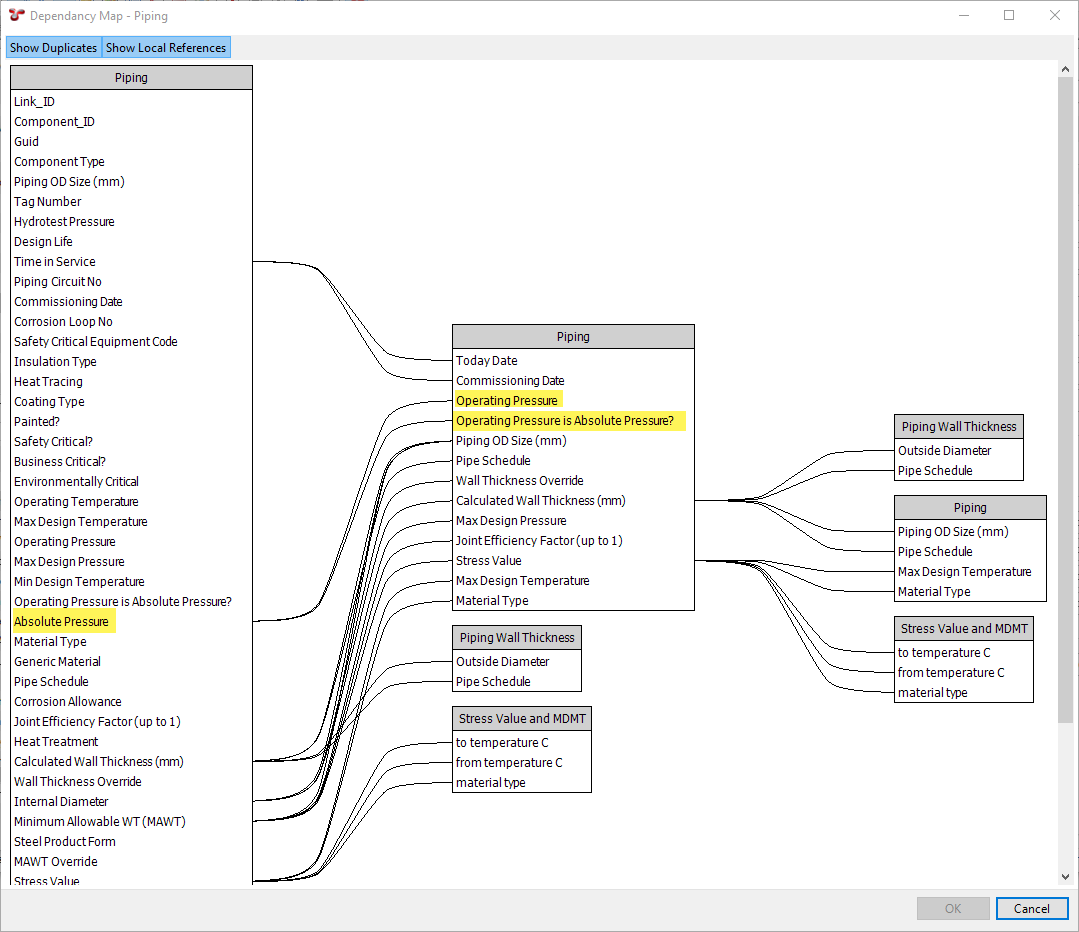
Task: Select the Heat Tracing field
Action: click(x=48, y=381)
